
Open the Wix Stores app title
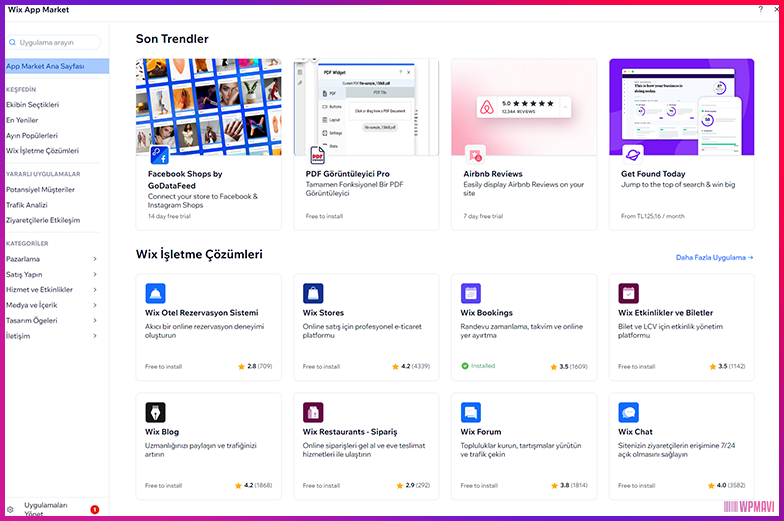click(323, 312)
